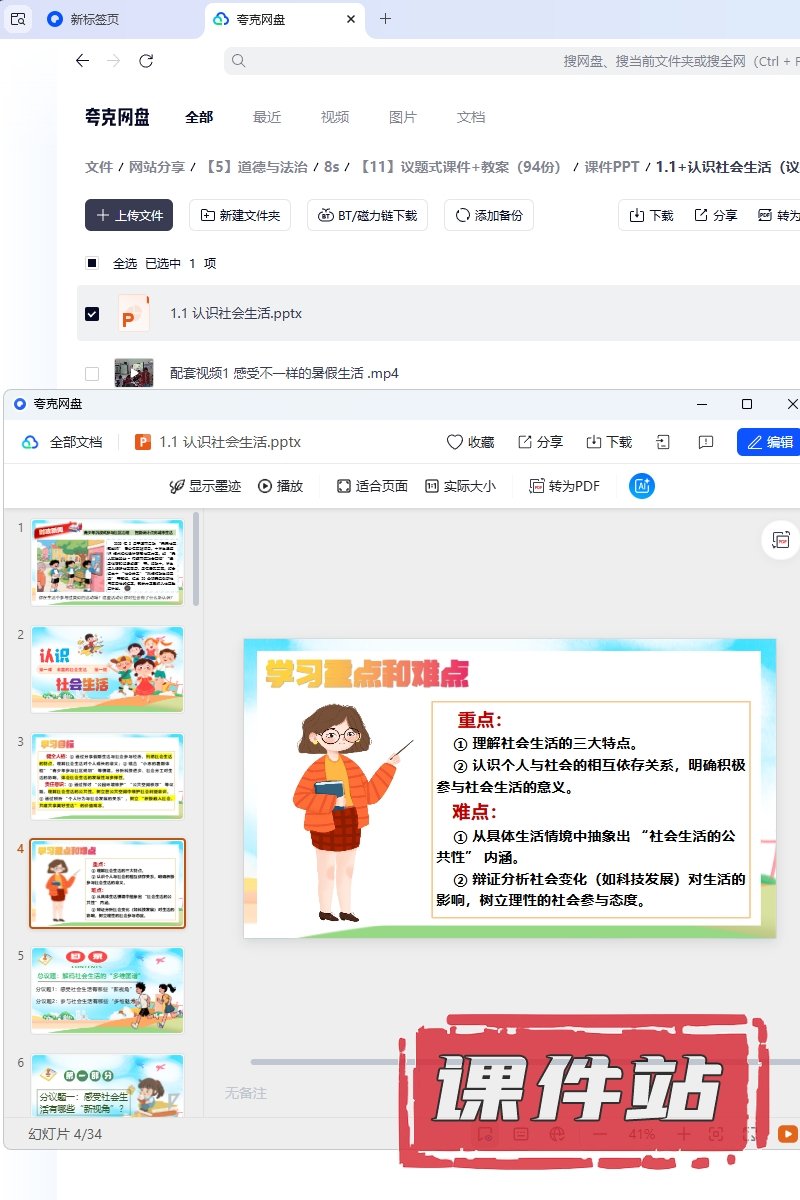Toggle the 全选 select-all checkbox

point(92,264)
